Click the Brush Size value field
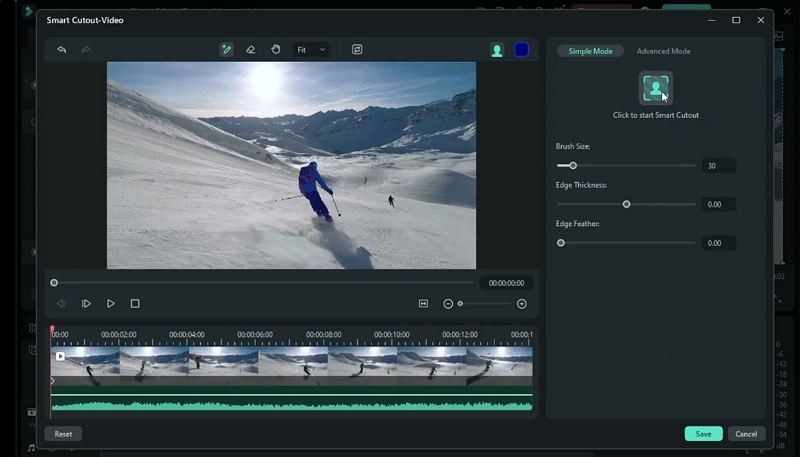 coord(718,166)
